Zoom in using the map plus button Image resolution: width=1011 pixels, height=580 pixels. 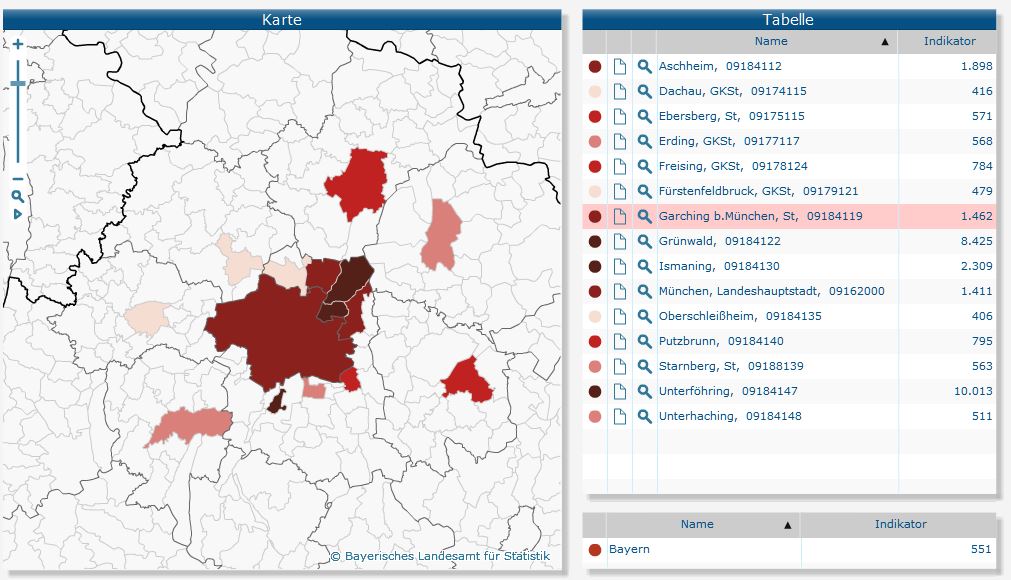(x=18, y=45)
